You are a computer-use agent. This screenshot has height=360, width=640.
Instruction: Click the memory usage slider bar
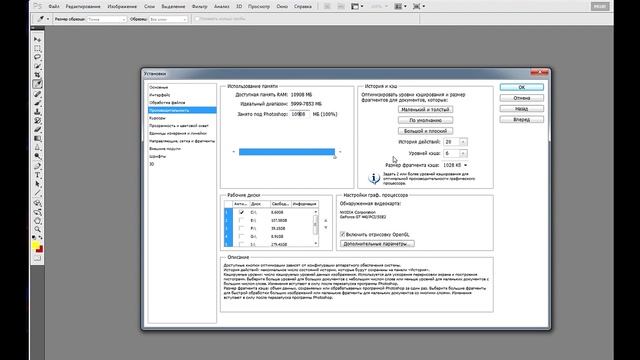(287, 152)
